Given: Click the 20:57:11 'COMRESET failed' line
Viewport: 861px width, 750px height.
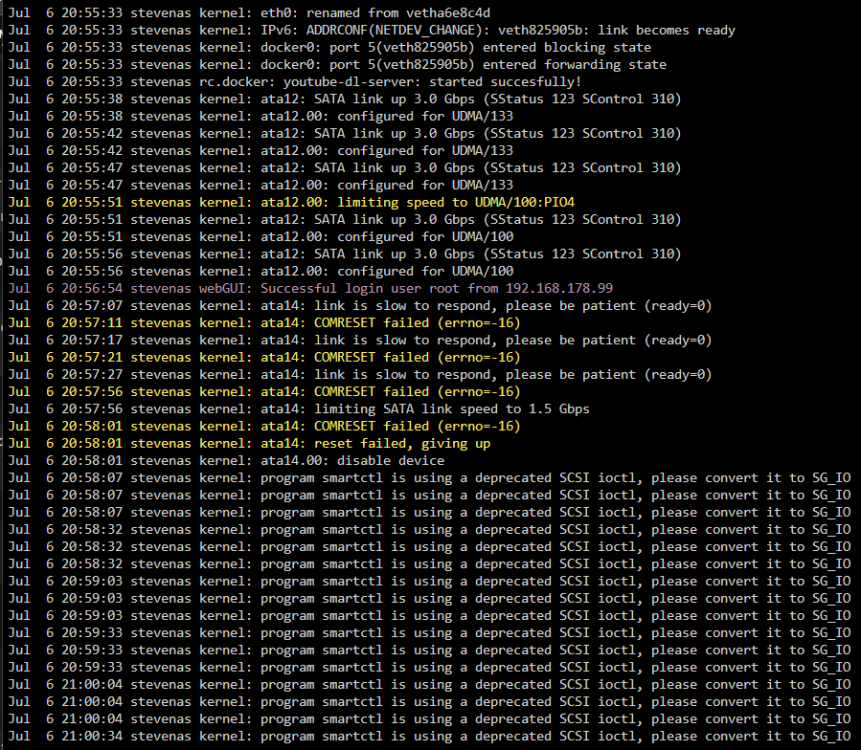Looking at the screenshot, I should point(264,323).
